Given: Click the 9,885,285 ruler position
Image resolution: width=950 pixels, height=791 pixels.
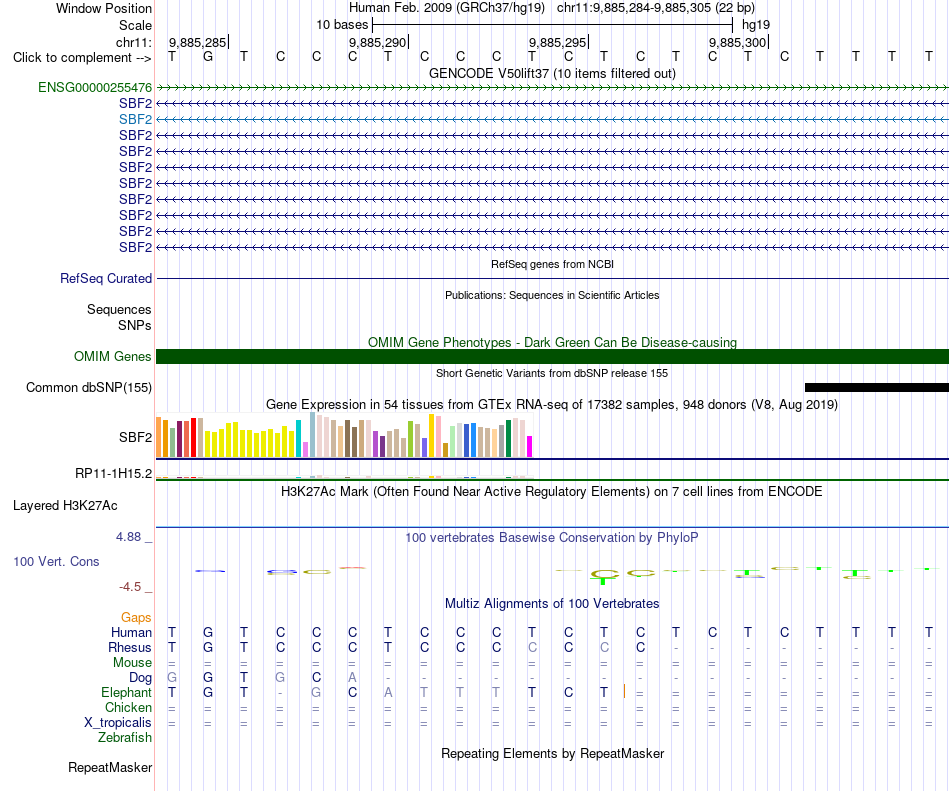Looking at the screenshot, I should 198,42.
